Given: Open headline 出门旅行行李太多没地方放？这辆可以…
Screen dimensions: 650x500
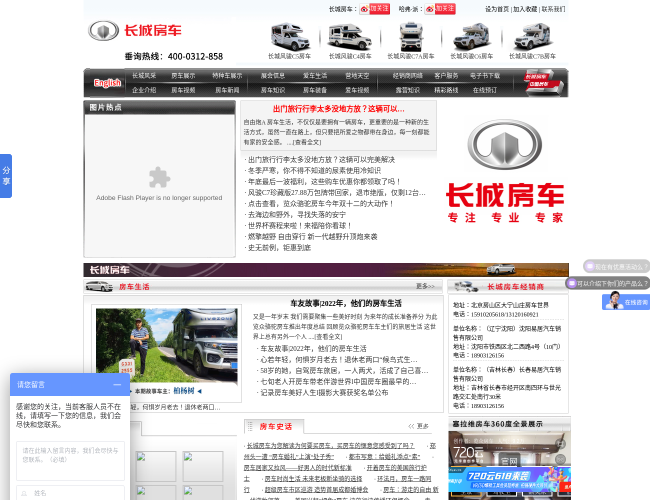Looking at the screenshot, I should tap(338, 109).
